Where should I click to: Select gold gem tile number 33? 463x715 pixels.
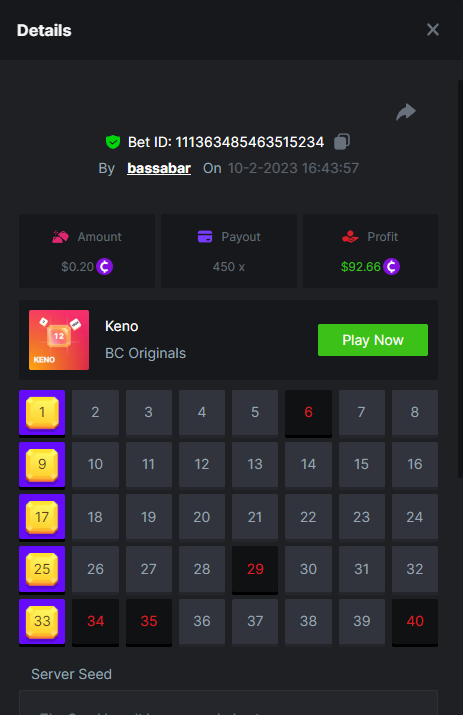(42, 622)
